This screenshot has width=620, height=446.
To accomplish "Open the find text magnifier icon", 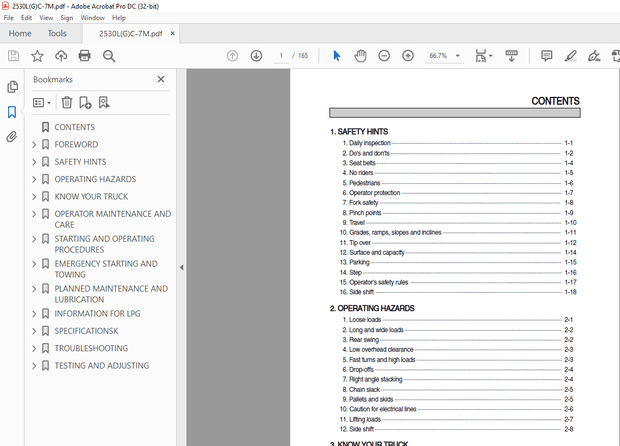I will point(109,56).
